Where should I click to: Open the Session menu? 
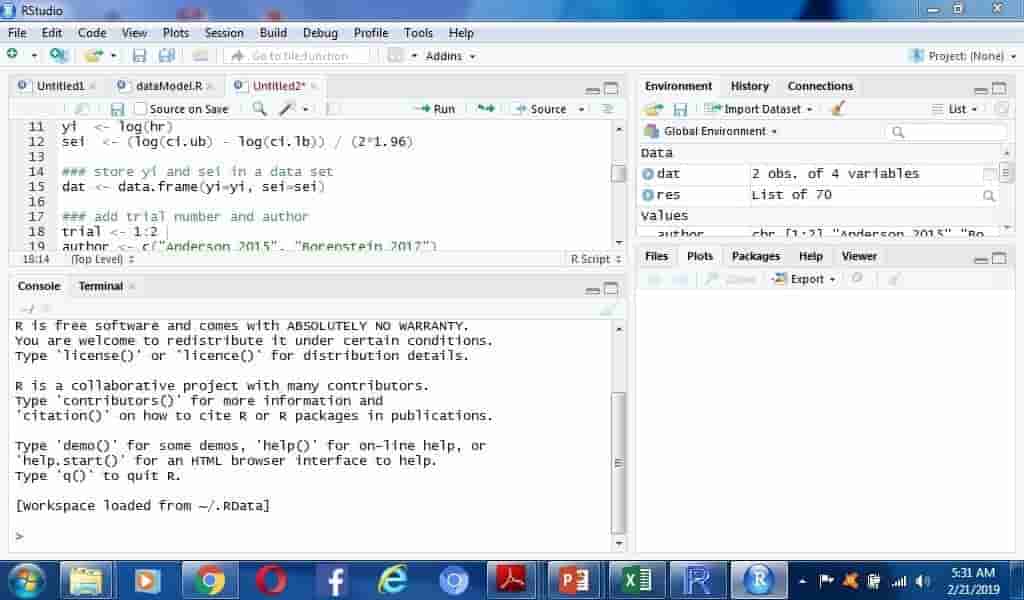coord(224,33)
